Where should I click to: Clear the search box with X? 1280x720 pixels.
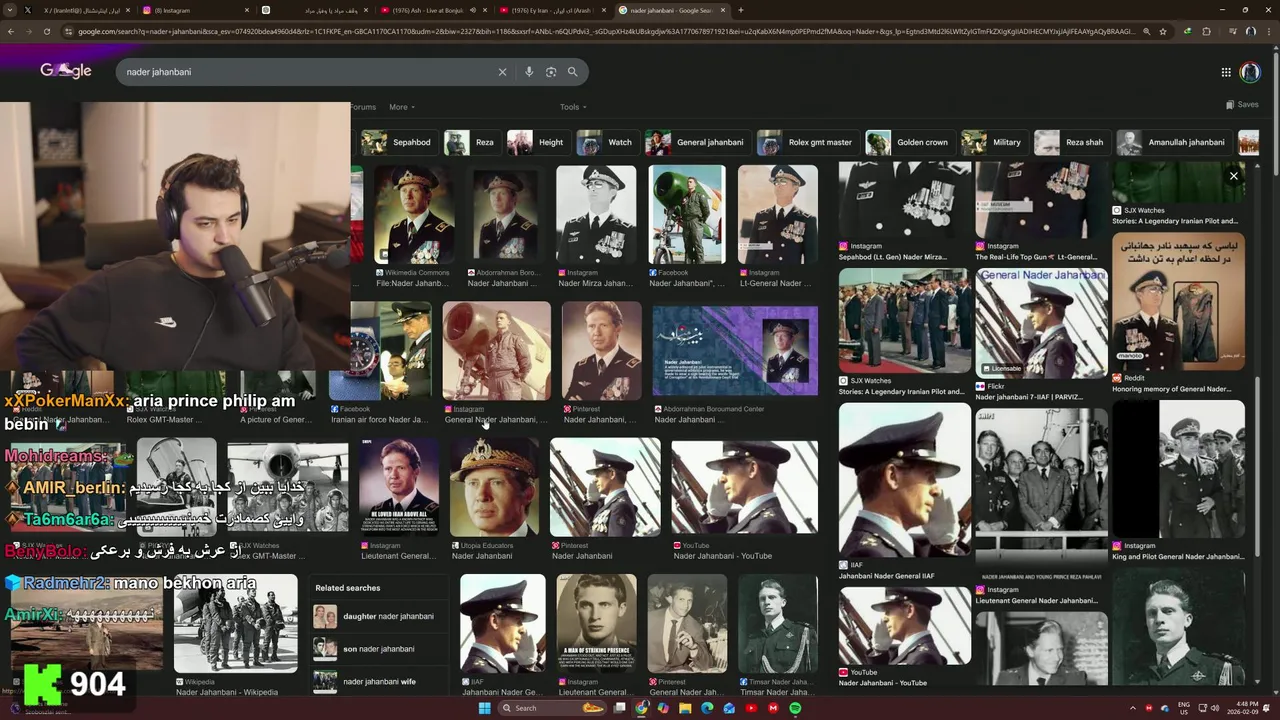click(x=502, y=72)
